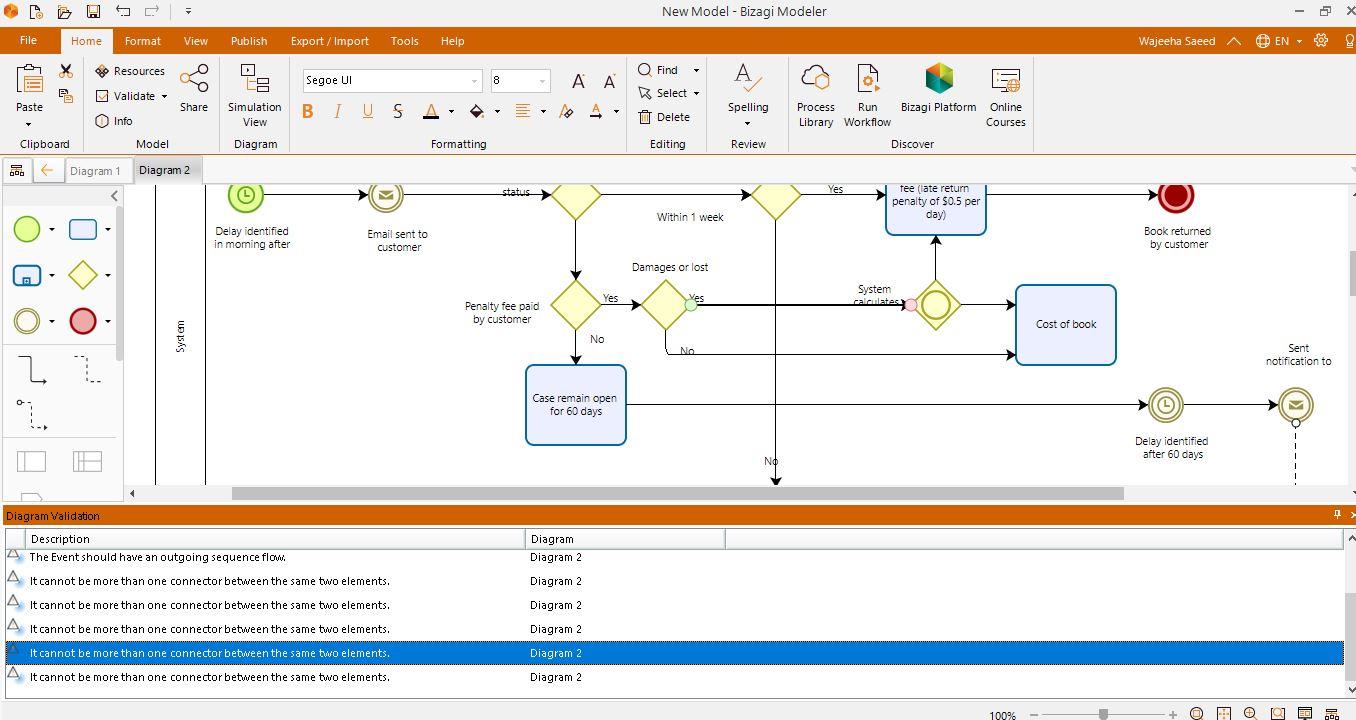The width and height of the screenshot is (1356, 720).
Task: Click the Cost of book task
Action: pos(1066,325)
